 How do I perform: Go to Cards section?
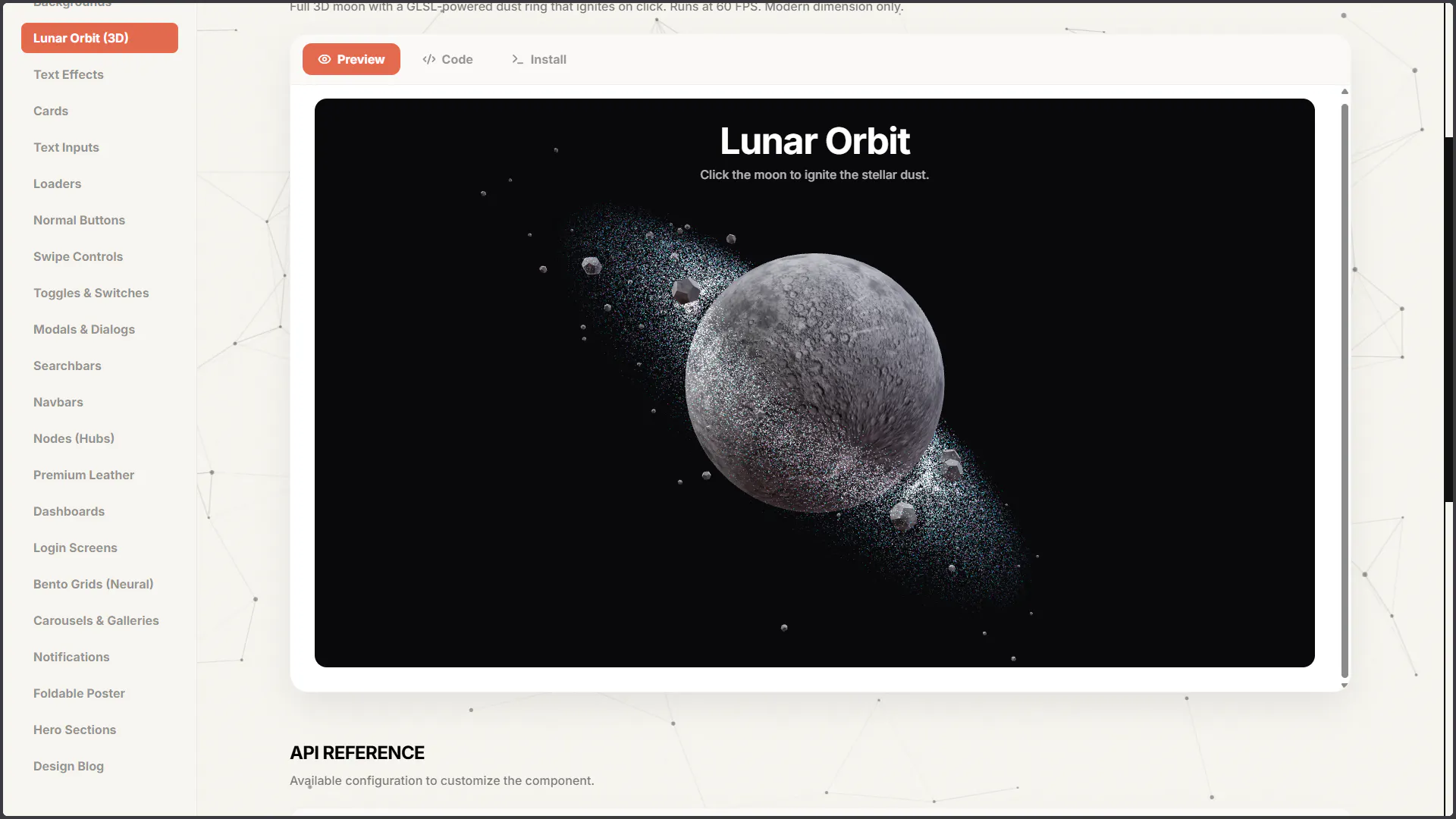click(99, 111)
